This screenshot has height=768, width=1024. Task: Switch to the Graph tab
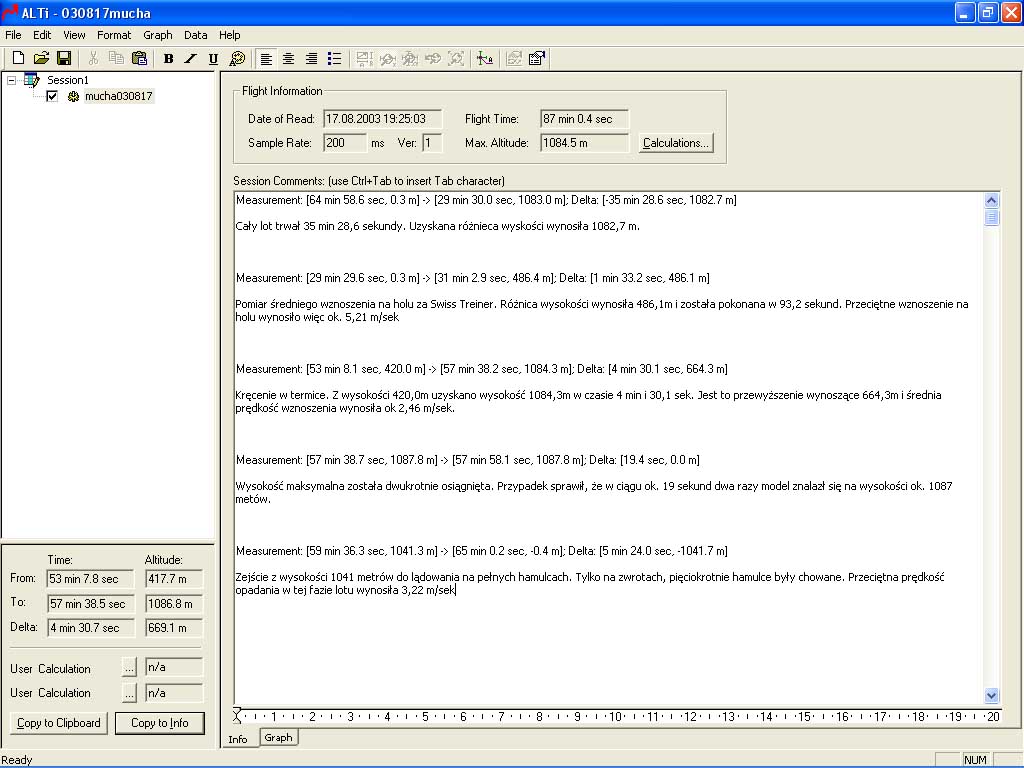pyautogui.click(x=278, y=738)
